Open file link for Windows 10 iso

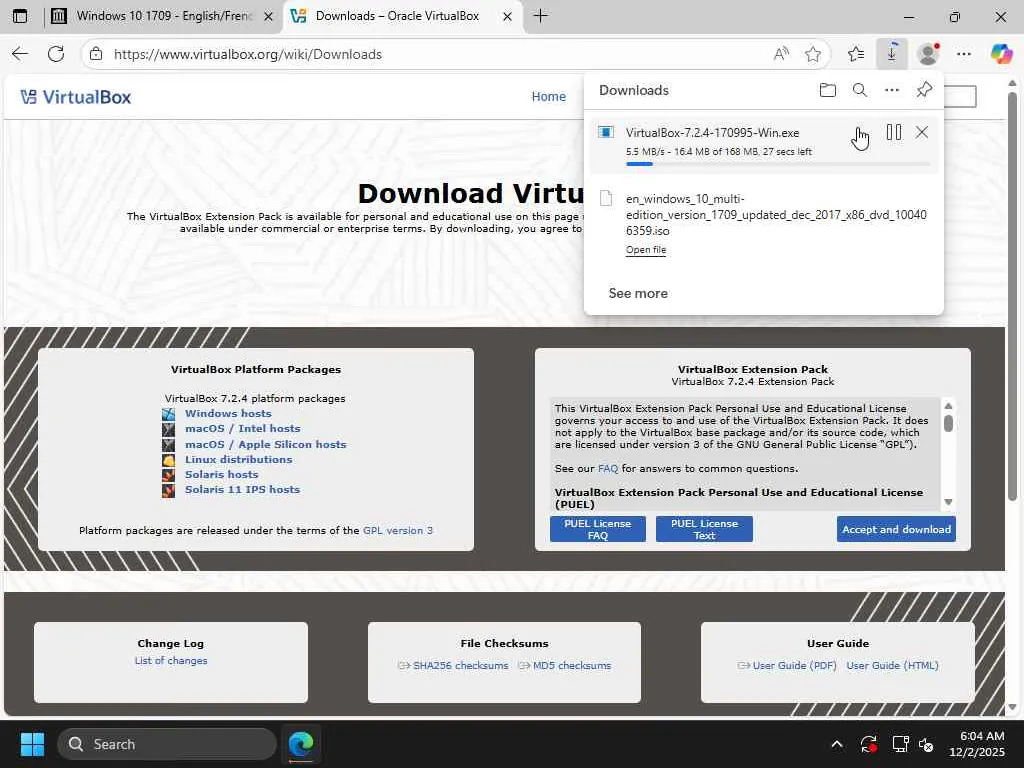[x=646, y=249]
